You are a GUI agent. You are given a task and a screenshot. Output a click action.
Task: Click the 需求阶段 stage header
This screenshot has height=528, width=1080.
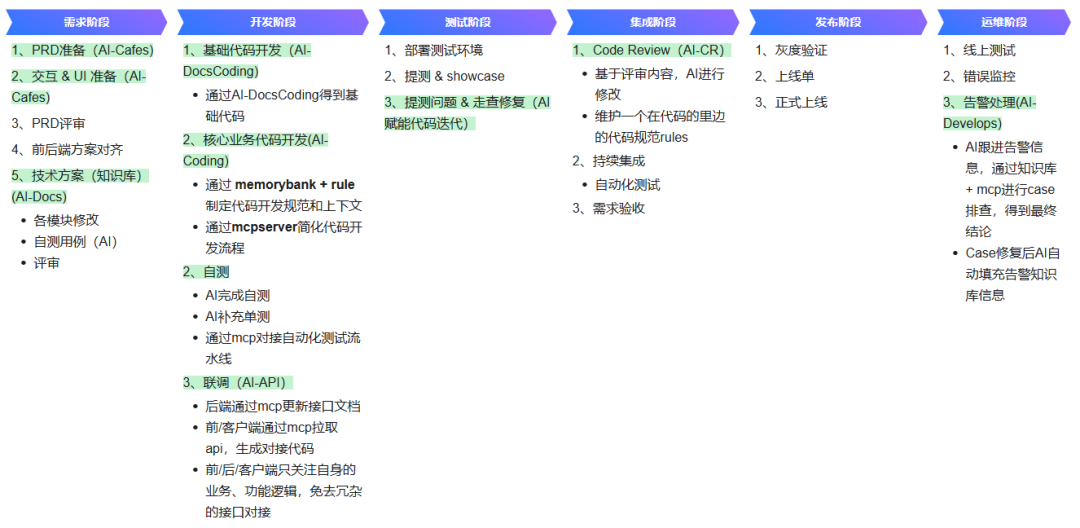click(86, 22)
